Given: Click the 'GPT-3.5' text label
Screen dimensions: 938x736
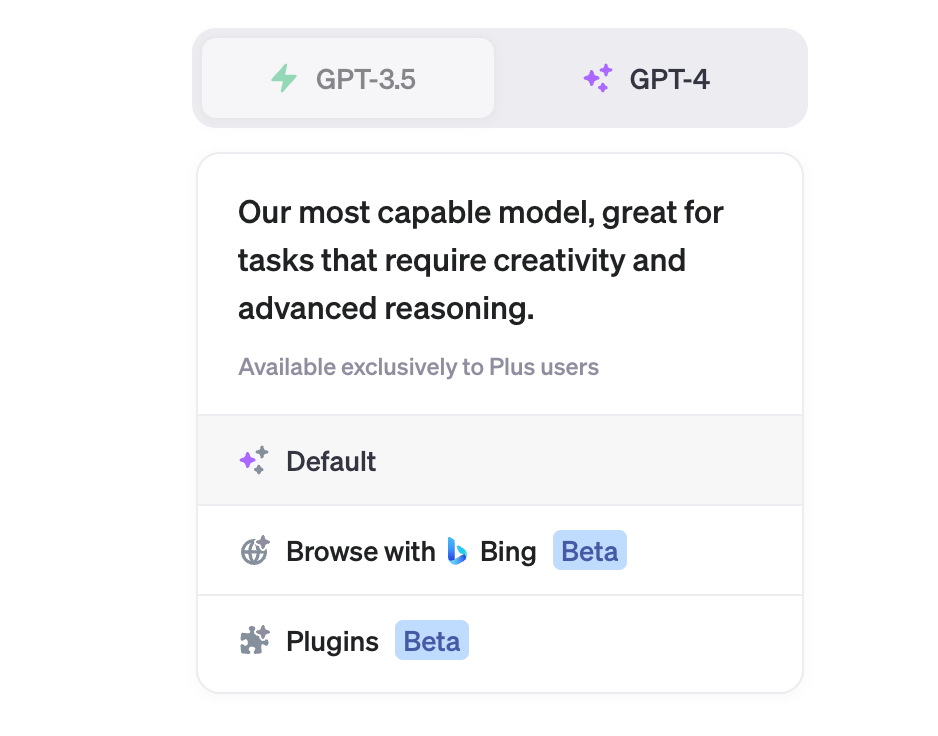Looking at the screenshot, I should [x=366, y=79].
